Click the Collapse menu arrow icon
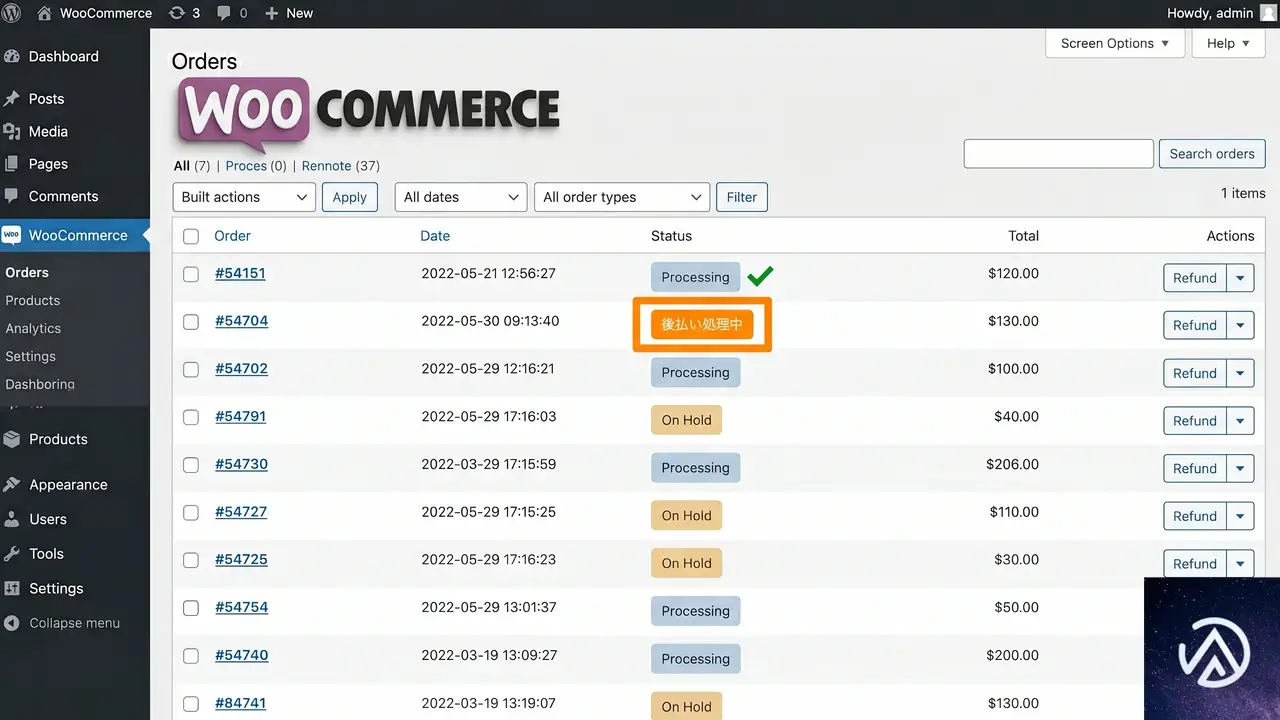Screen dimensions: 1280x720 (12, 623)
